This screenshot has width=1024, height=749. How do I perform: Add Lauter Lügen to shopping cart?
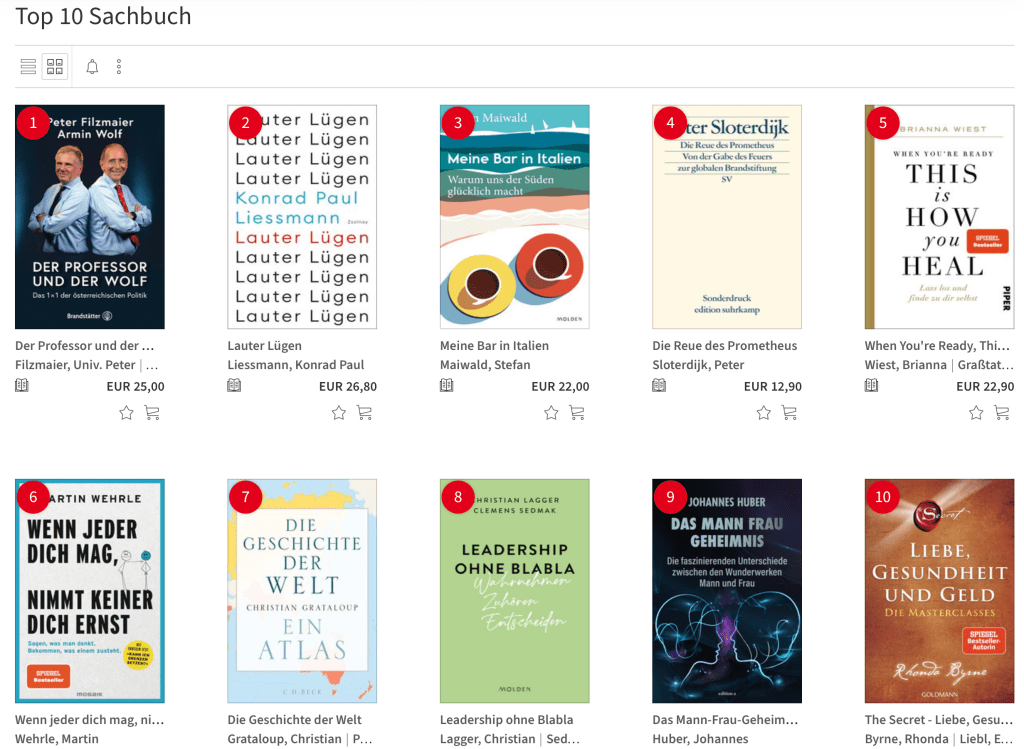tap(364, 413)
